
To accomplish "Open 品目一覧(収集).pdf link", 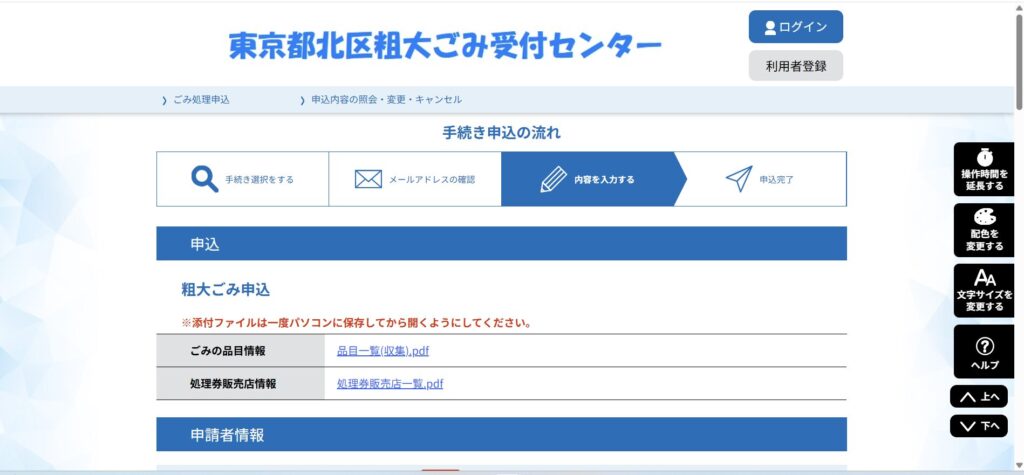I will (x=383, y=351).
